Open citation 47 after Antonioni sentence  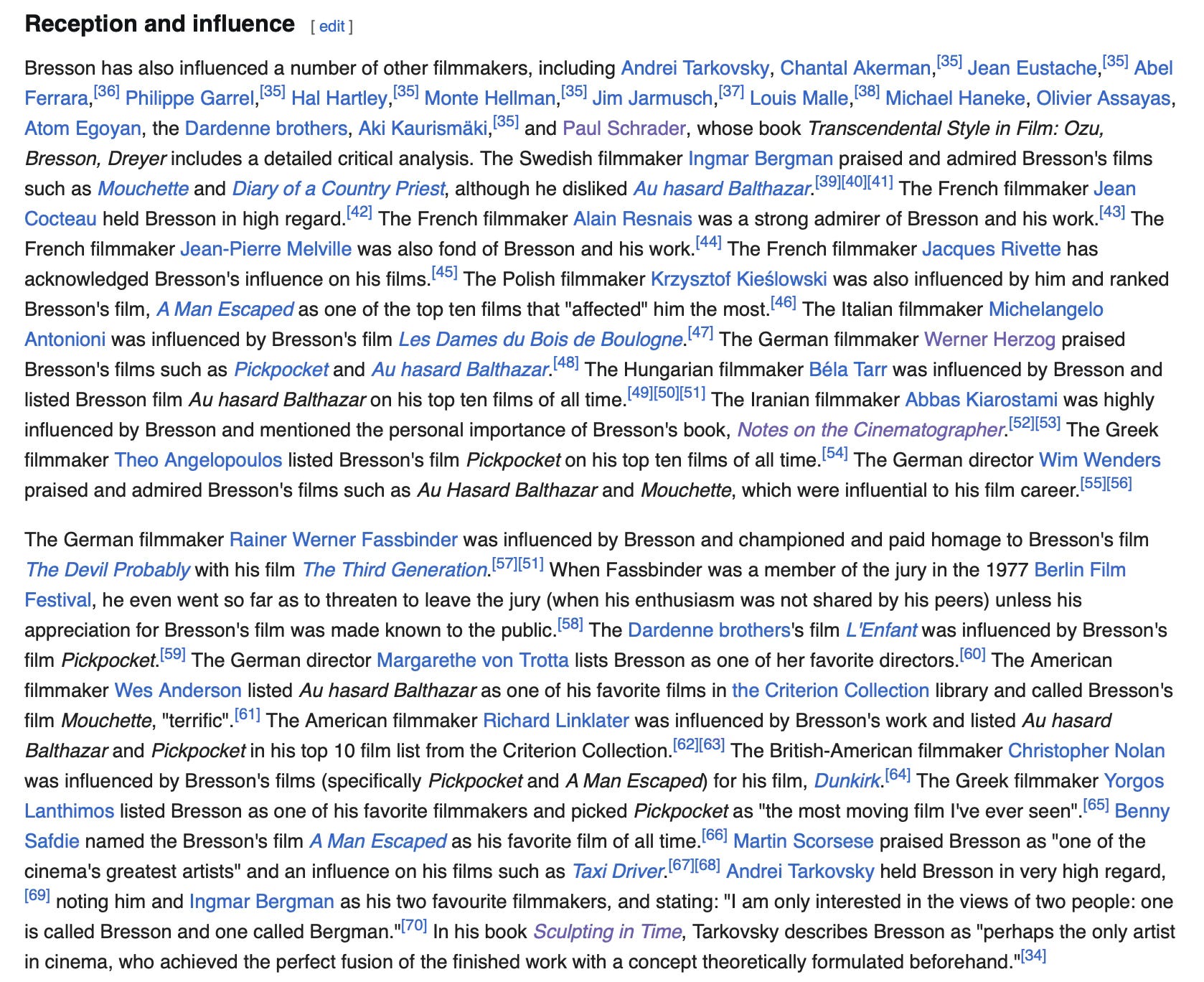700,332
